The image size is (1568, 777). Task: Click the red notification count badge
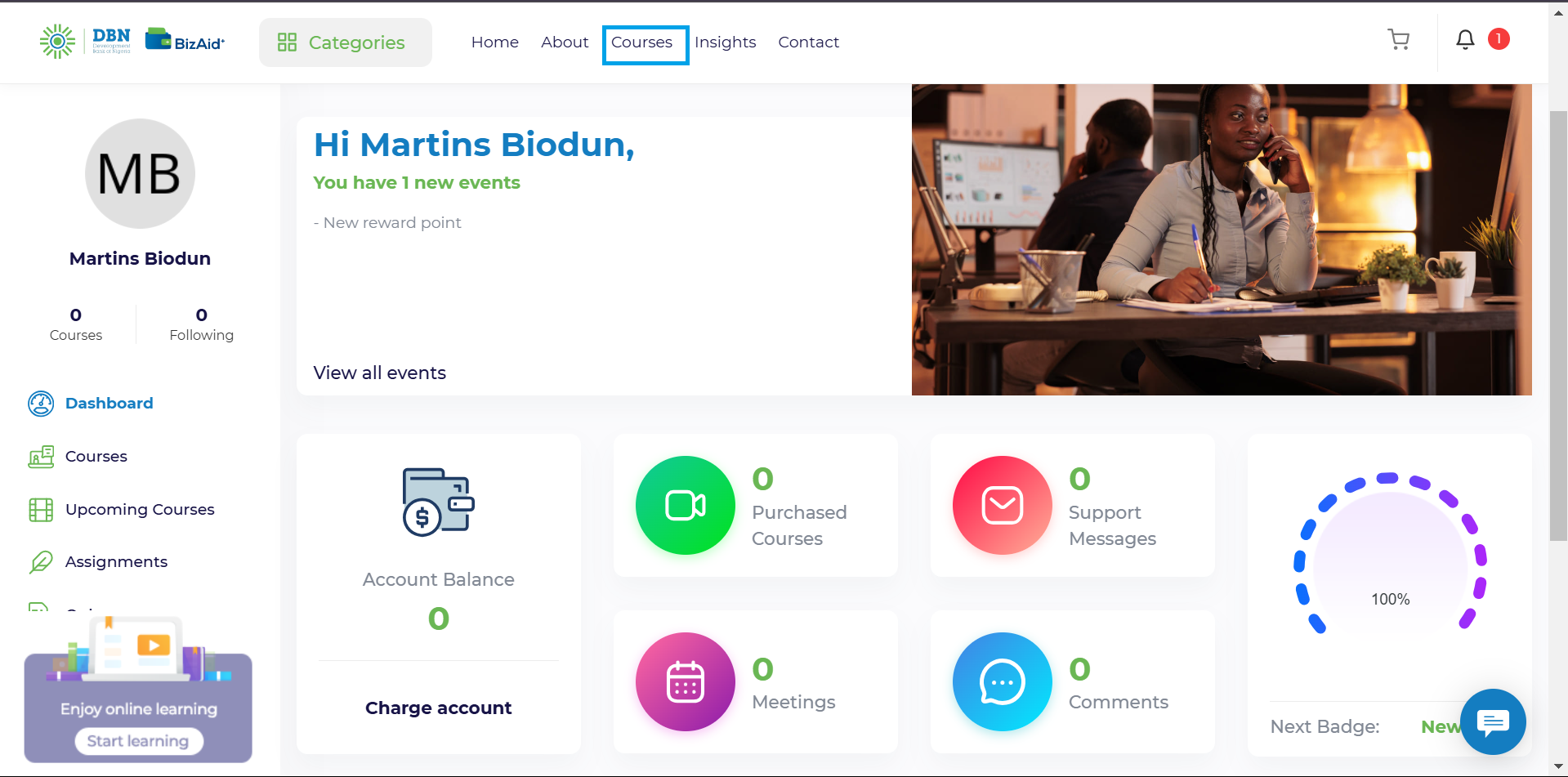[1499, 38]
